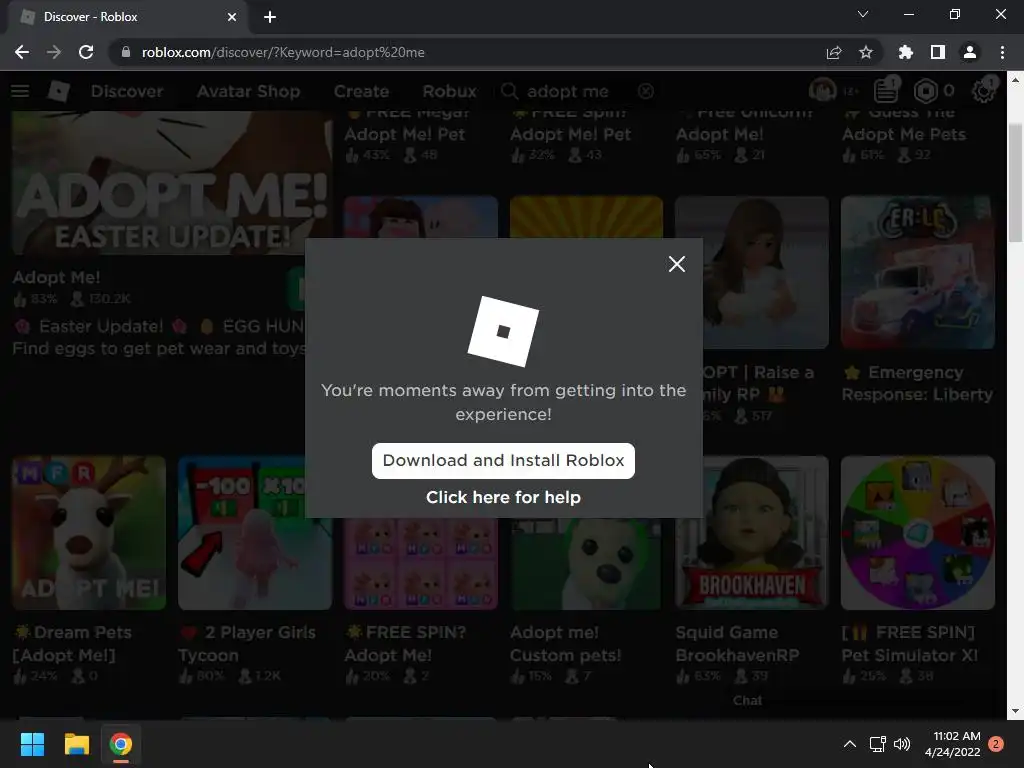Screen dimensions: 1024x768
Task: Open File Explorer from taskbar
Action: (76, 744)
